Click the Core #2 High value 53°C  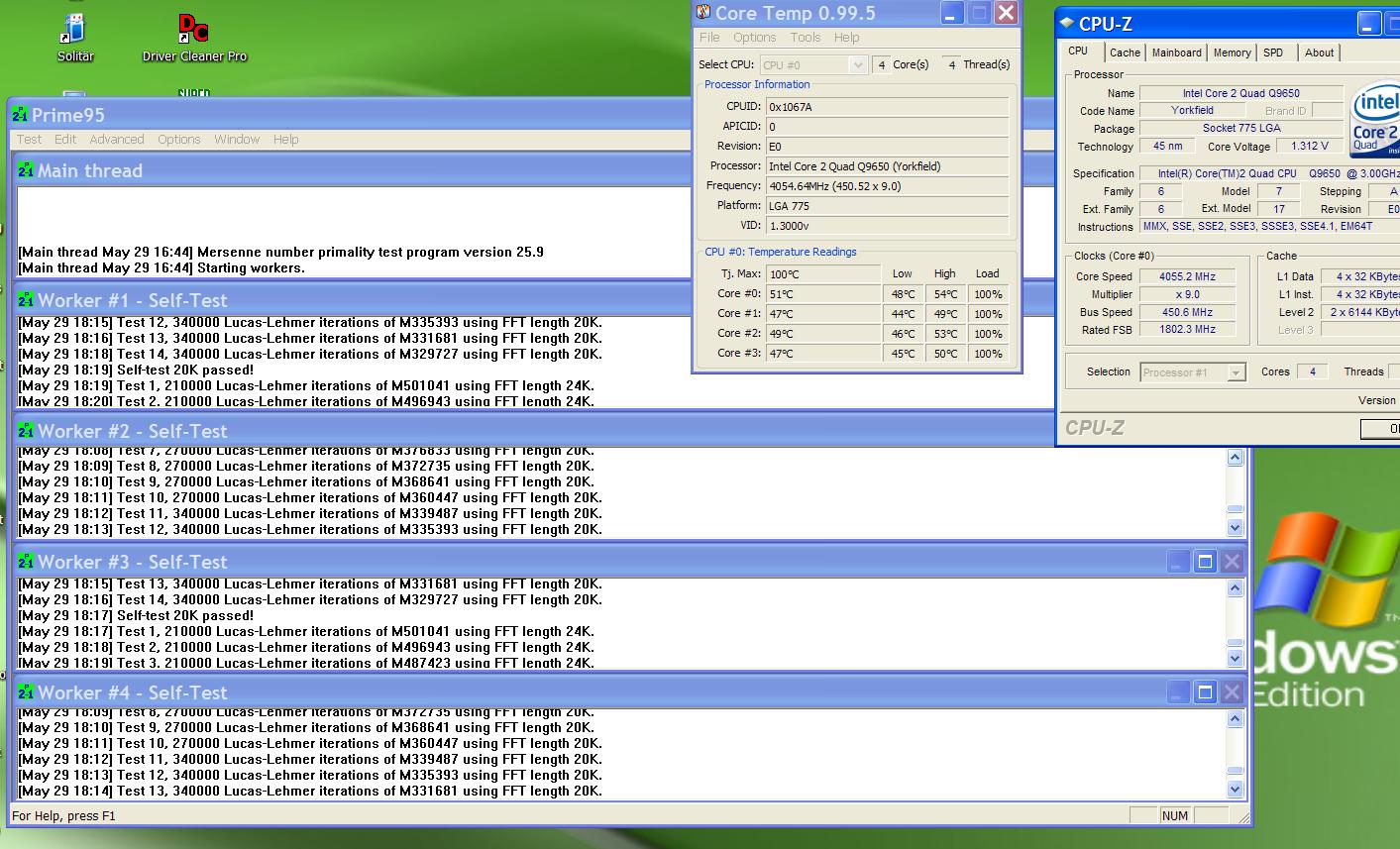(945, 334)
